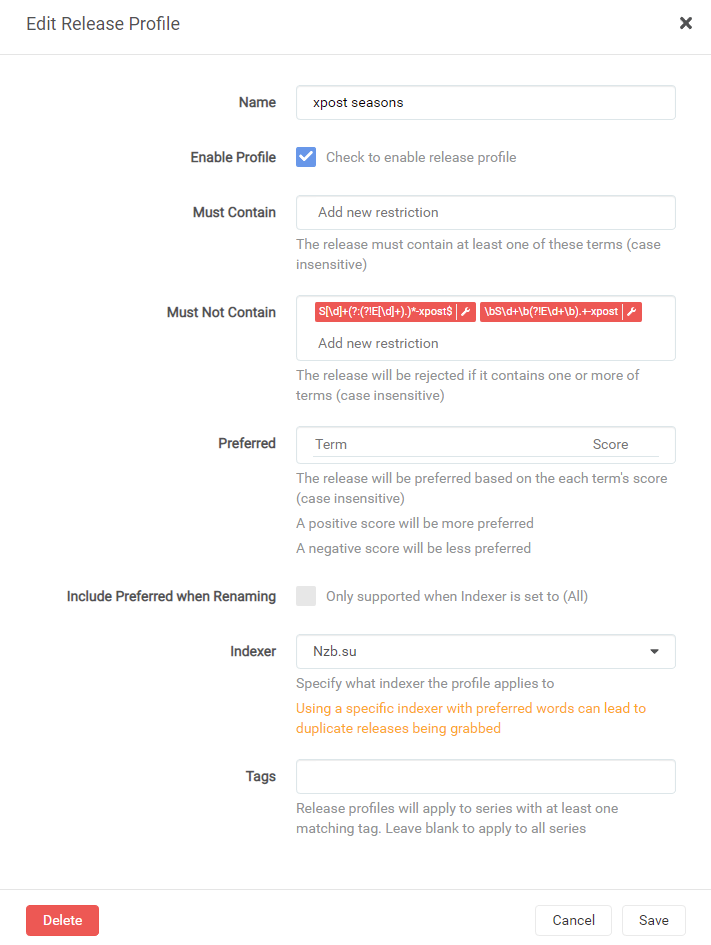Image resolution: width=711 pixels, height=945 pixels.
Task: Delete this release profile
Action: pyautogui.click(x=62, y=920)
